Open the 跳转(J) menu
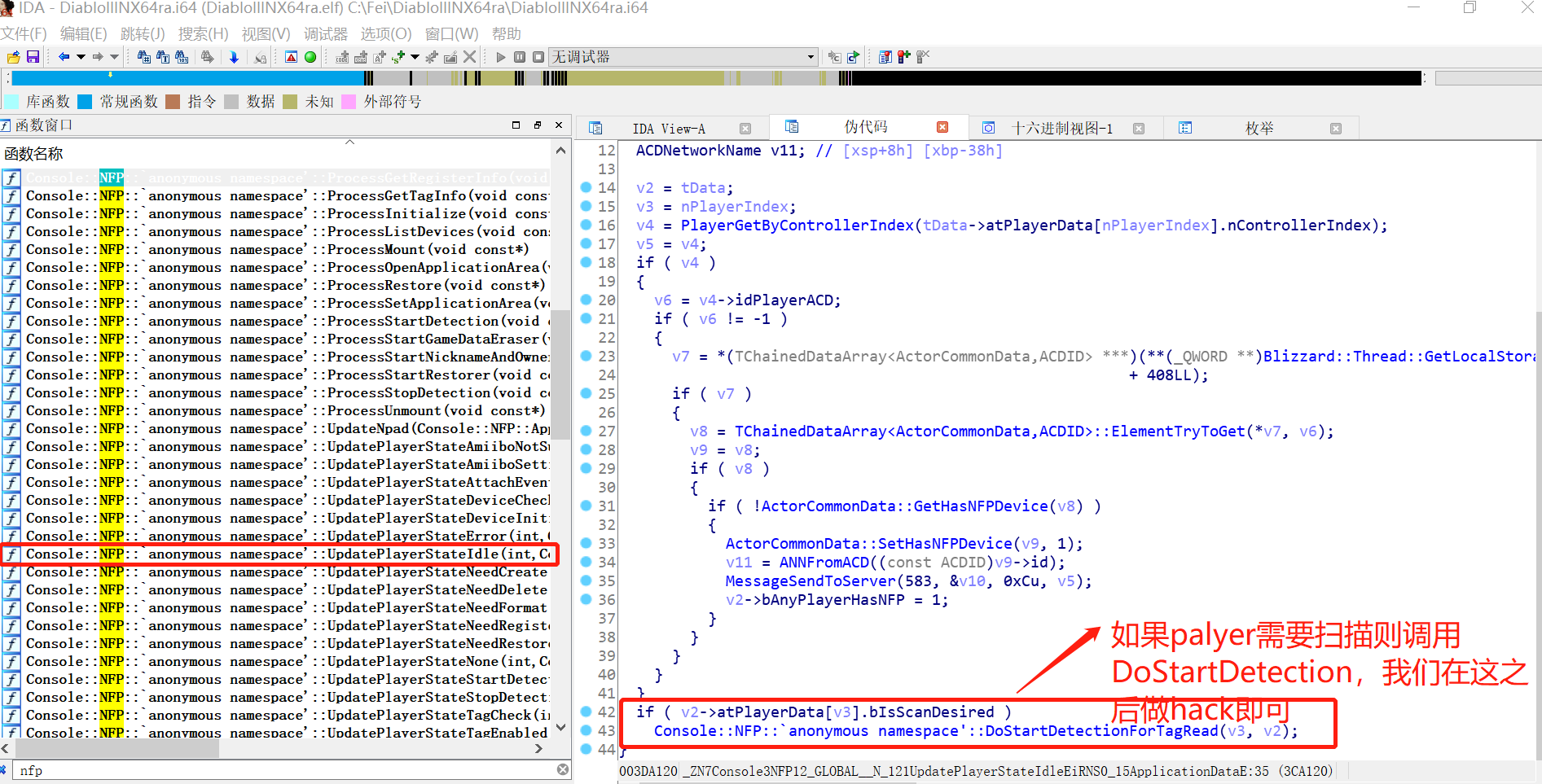1542x784 pixels. point(143,34)
